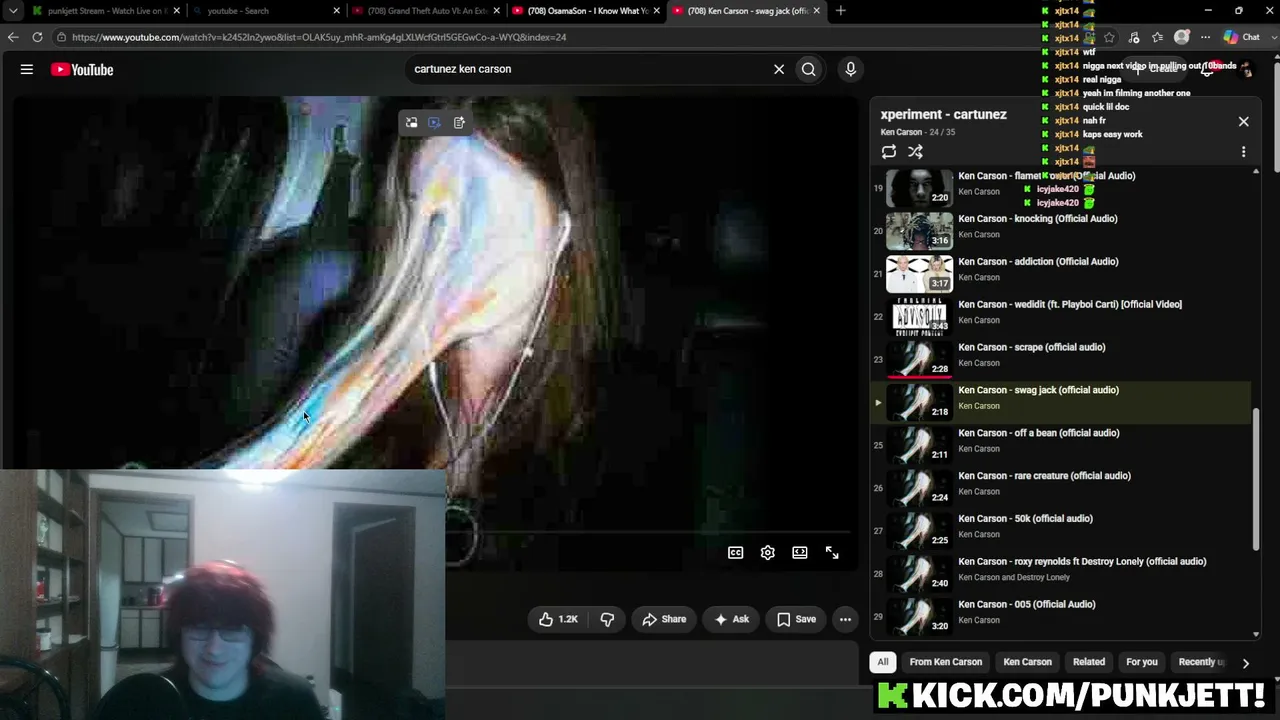Select the 'Ken Carson' filter chip
Viewport: 1280px width, 720px height.
[x=1028, y=662]
